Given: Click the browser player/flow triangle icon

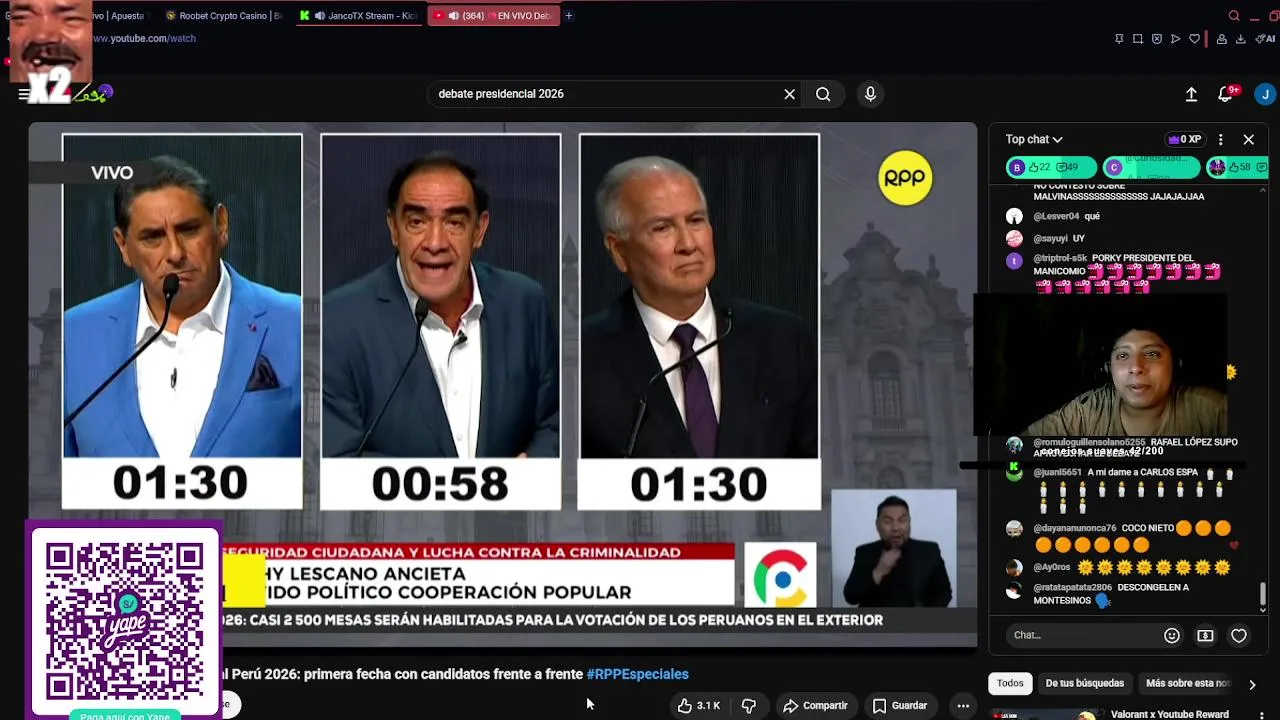Looking at the screenshot, I should click(1175, 39).
